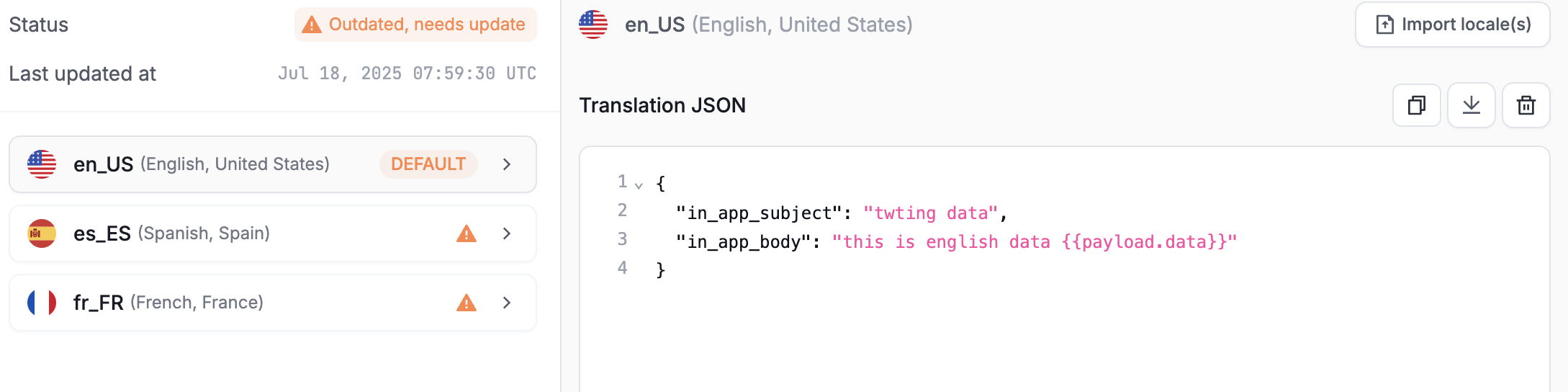
Task: Click the Spain flag icon
Action: 42,233
